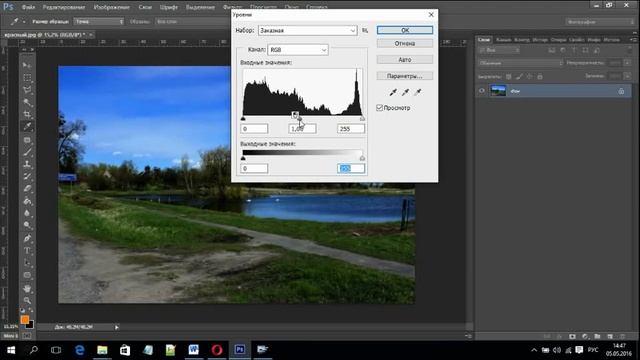Image resolution: width=640 pixels, height=360 pixels.
Task: Switch to the Слои panel tab
Action: tap(484, 40)
